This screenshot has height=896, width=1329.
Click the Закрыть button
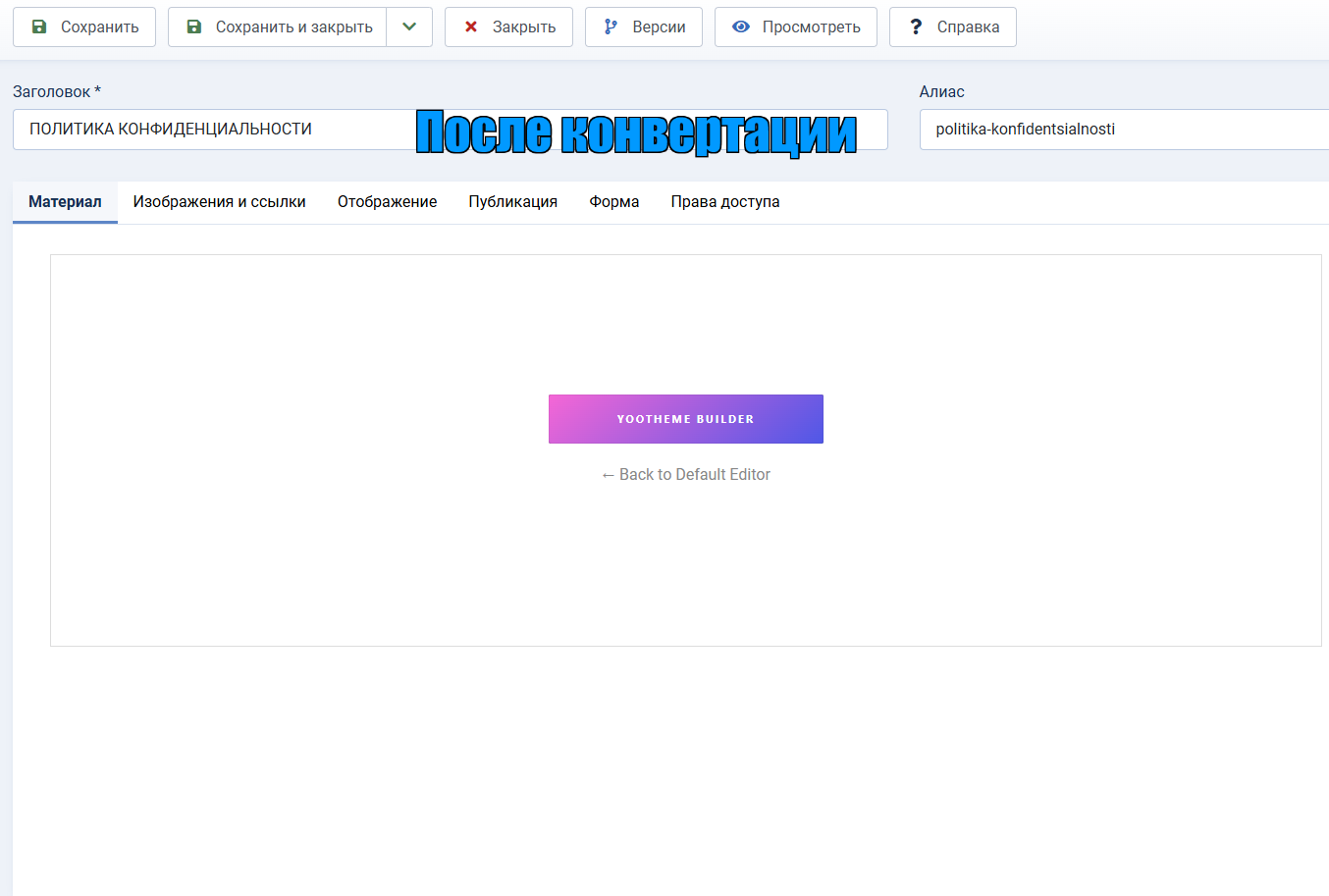tap(508, 26)
